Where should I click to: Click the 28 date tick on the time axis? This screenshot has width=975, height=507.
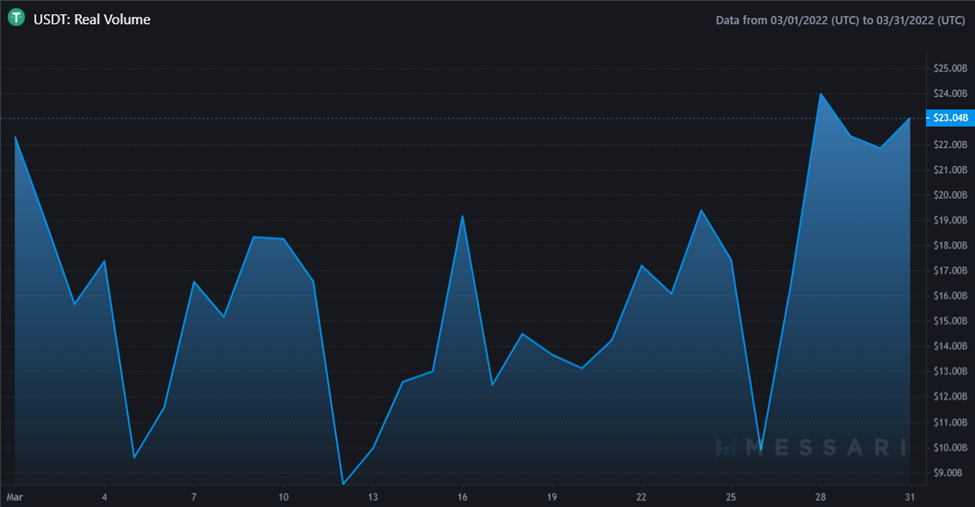pyautogui.click(x=821, y=497)
